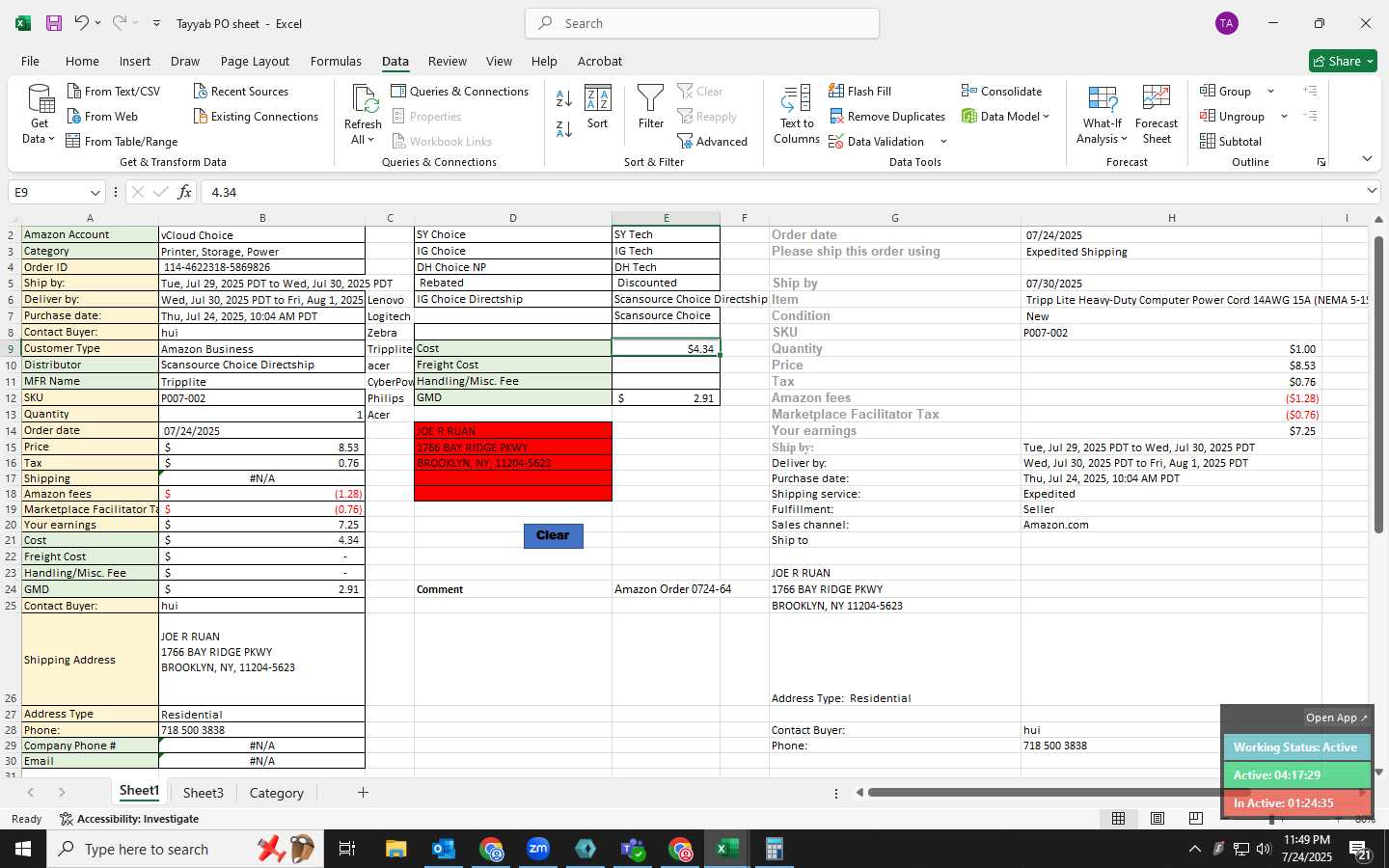Open Zoom from taskbar
Viewport: 1389px width, 868px height.
537,849
